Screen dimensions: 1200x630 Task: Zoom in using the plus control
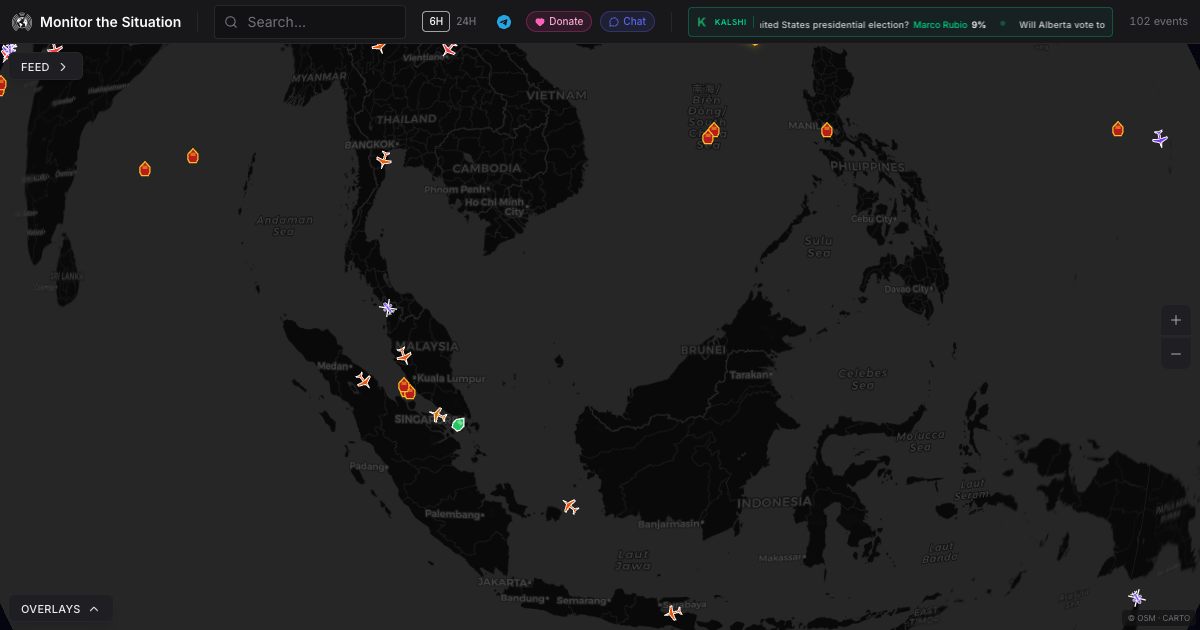click(x=1176, y=320)
